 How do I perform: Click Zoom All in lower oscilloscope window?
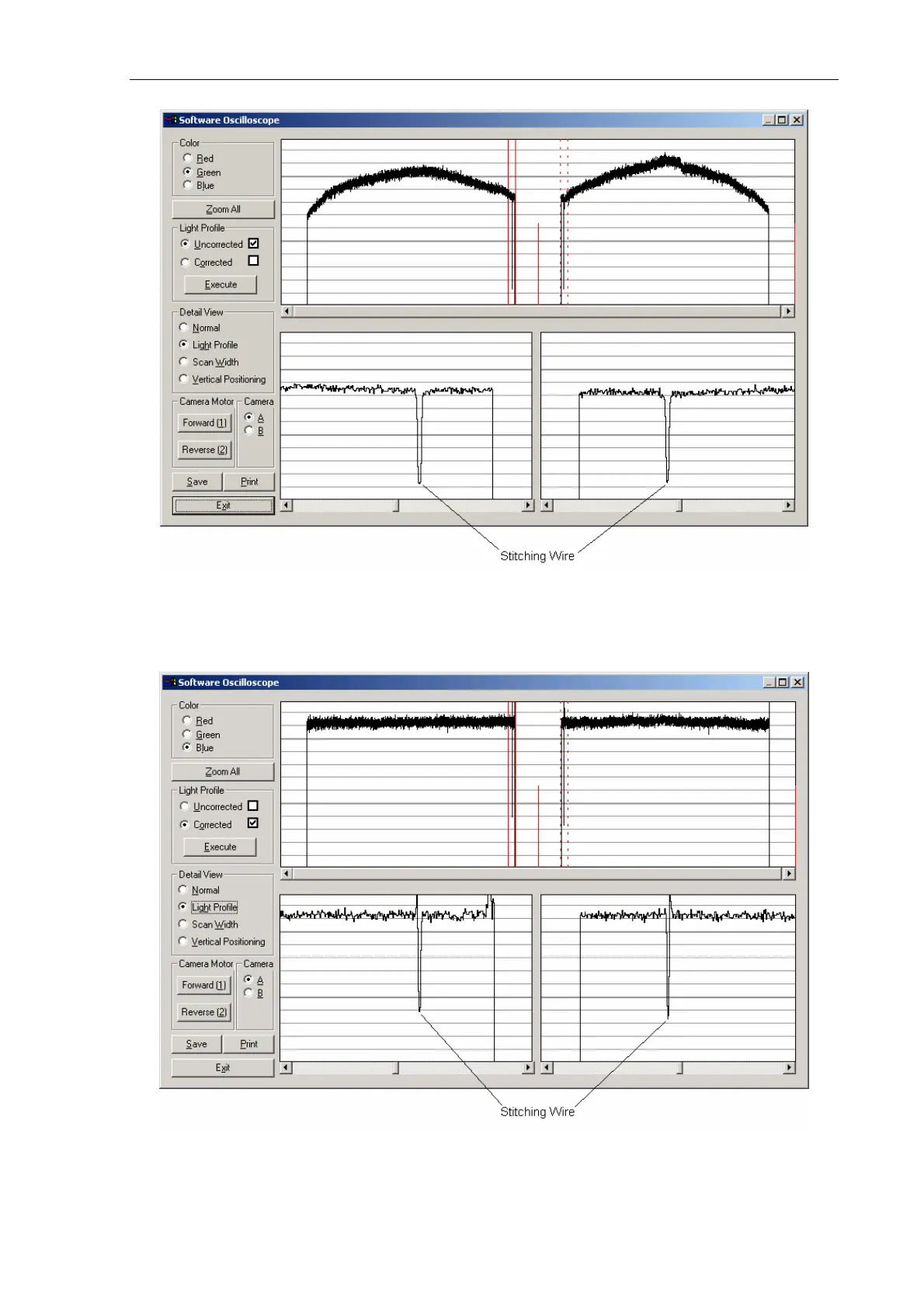pyautogui.click(x=223, y=771)
